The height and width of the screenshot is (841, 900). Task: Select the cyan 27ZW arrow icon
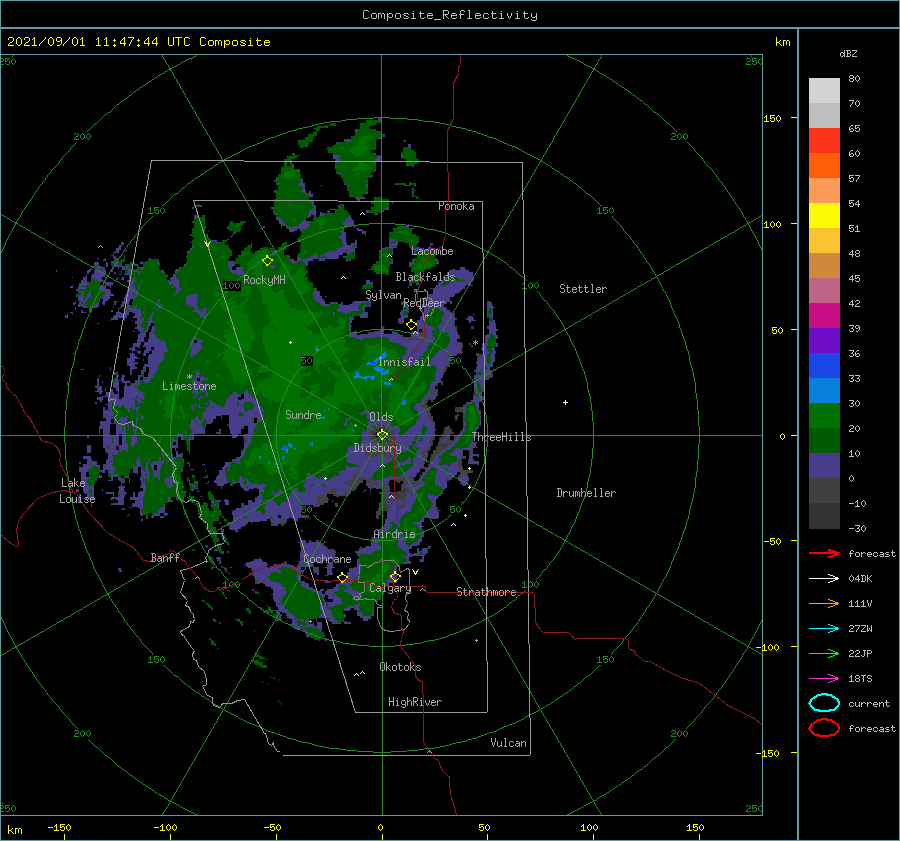click(824, 628)
